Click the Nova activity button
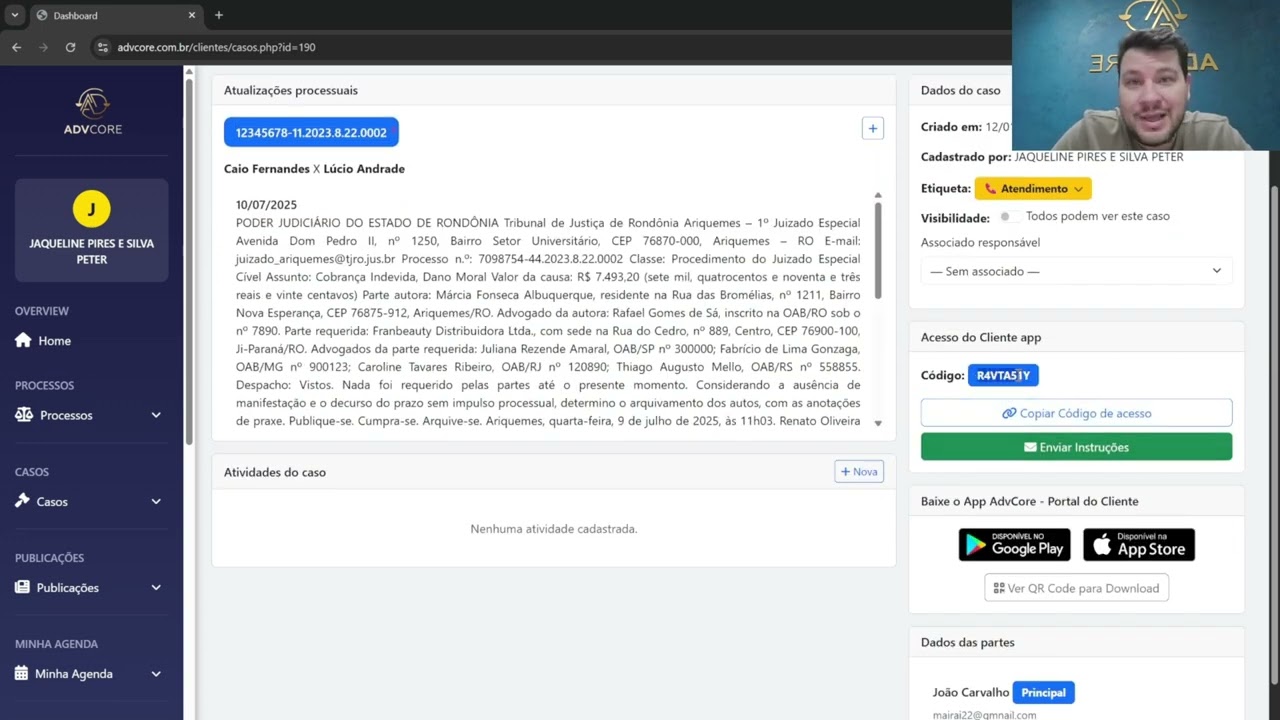This screenshot has width=1280, height=720. (x=859, y=472)
